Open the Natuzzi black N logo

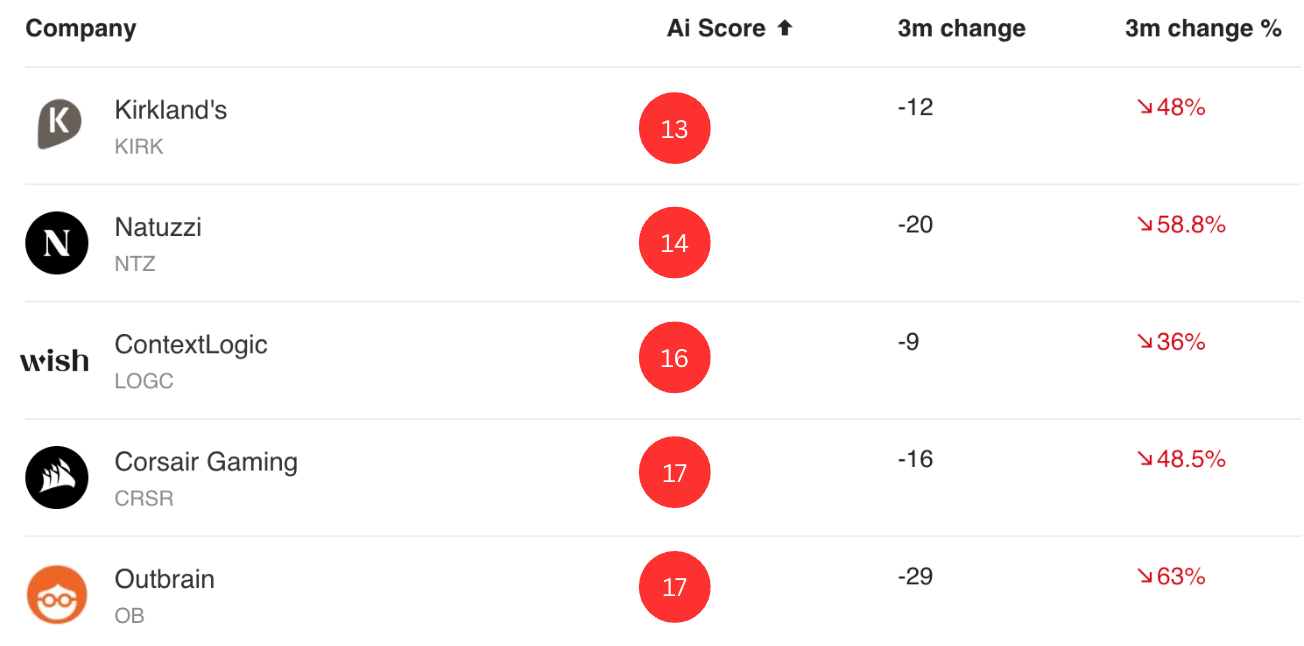point(57,243)
